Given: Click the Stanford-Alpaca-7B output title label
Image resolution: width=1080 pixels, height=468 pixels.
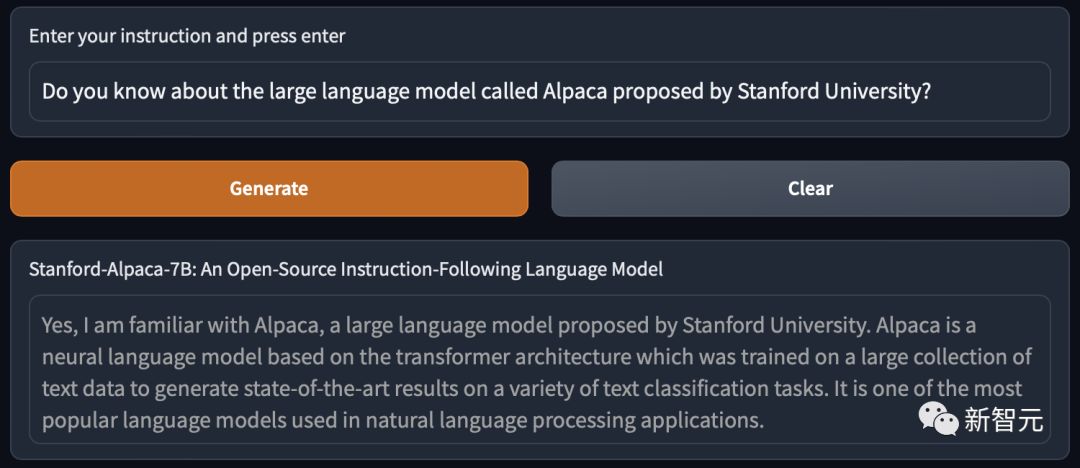Looking at the screenshot, I should coord(346,269).
